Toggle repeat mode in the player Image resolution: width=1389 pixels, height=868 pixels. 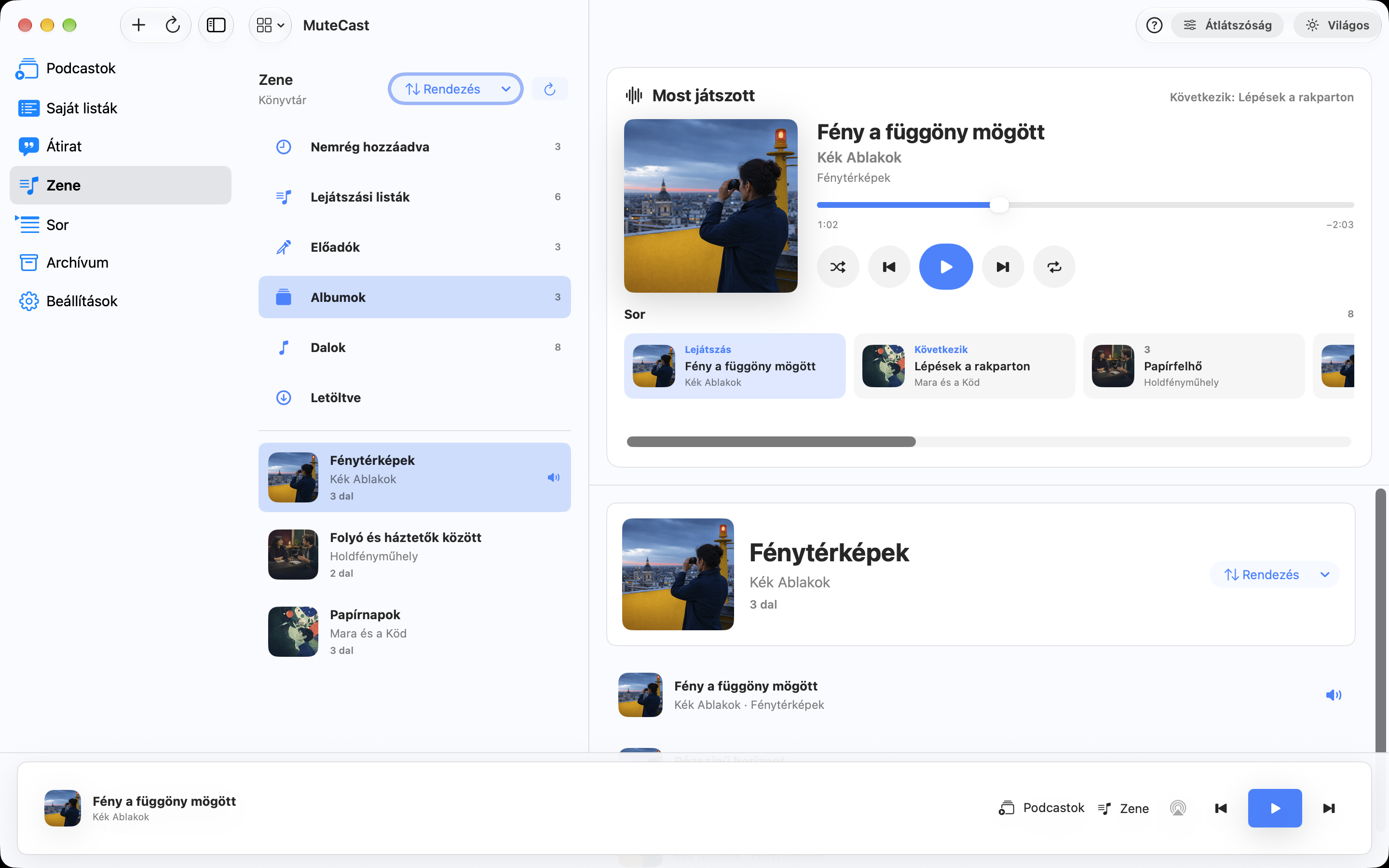1054,267
